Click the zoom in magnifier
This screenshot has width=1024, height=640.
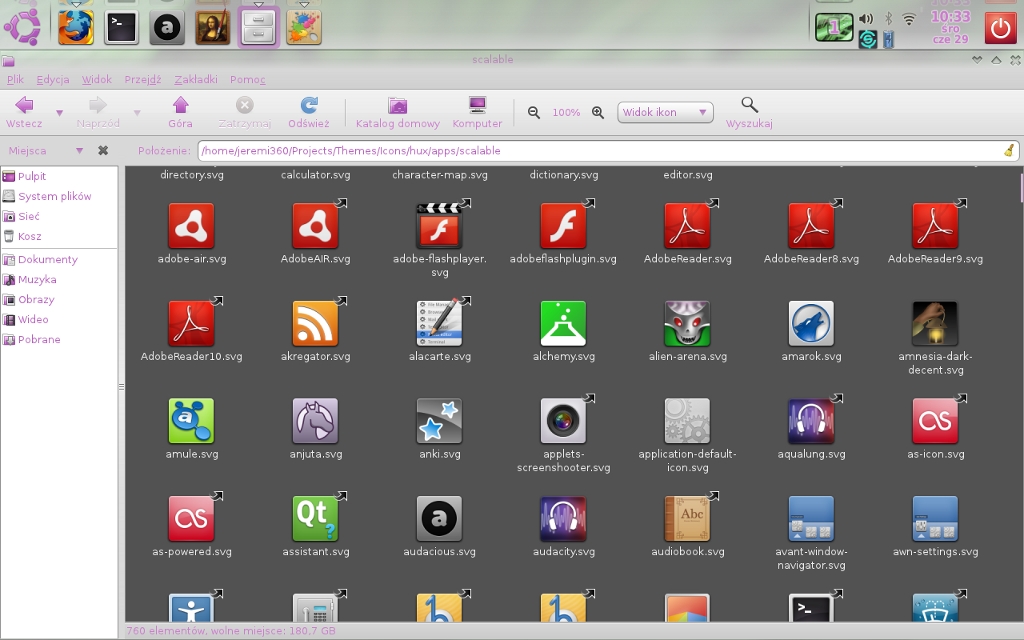pos(598,112)
